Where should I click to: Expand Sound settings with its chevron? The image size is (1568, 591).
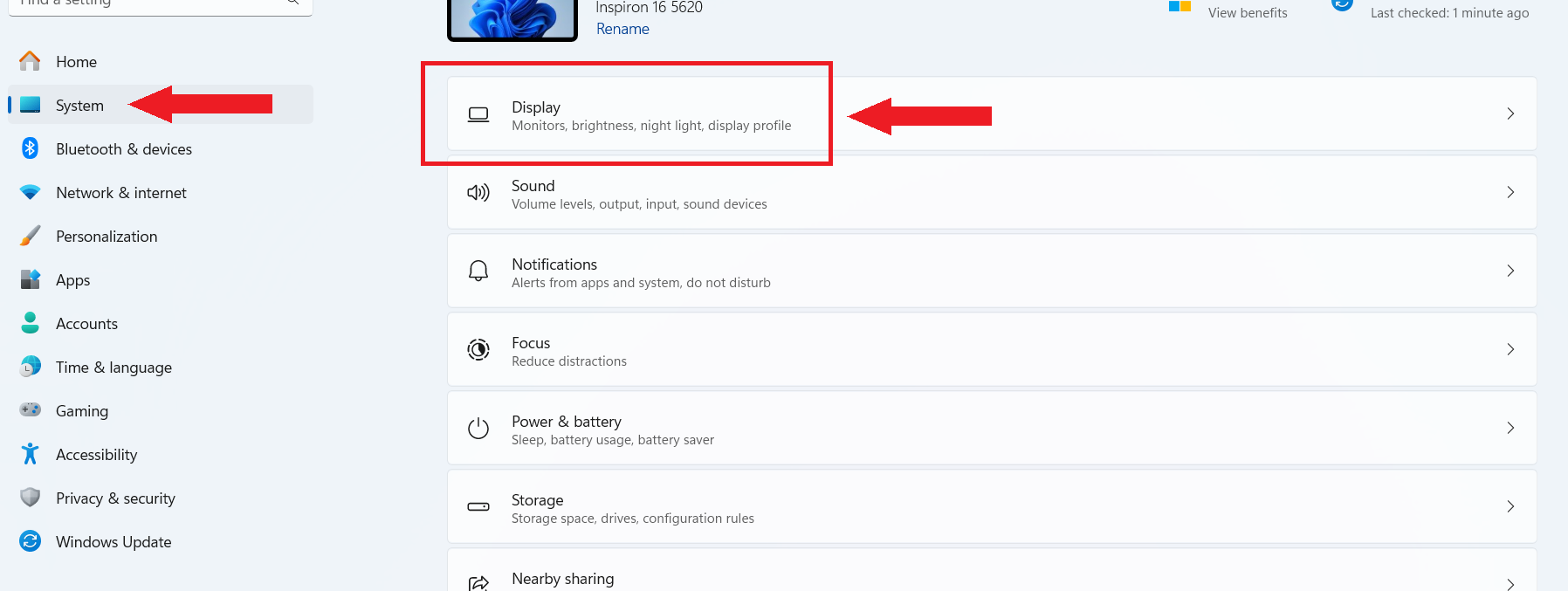pos(1510,192)
